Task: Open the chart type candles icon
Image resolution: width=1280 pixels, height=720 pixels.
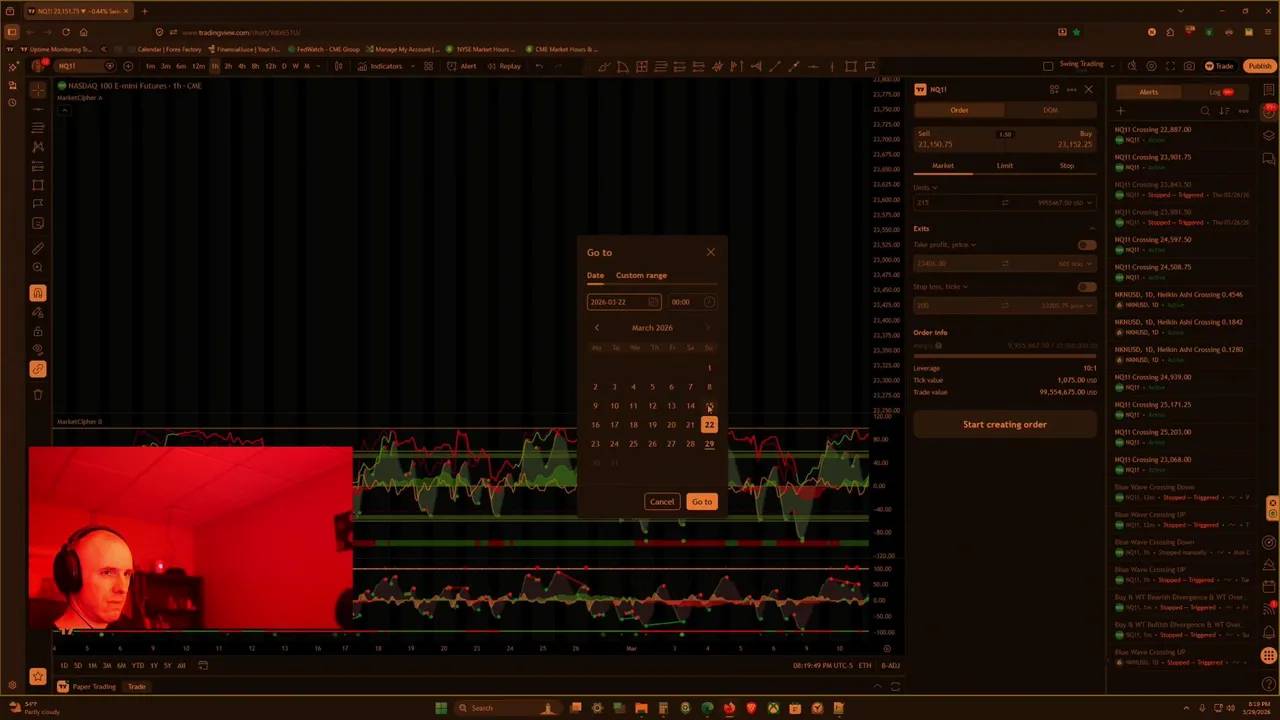Action: point(338,66)
